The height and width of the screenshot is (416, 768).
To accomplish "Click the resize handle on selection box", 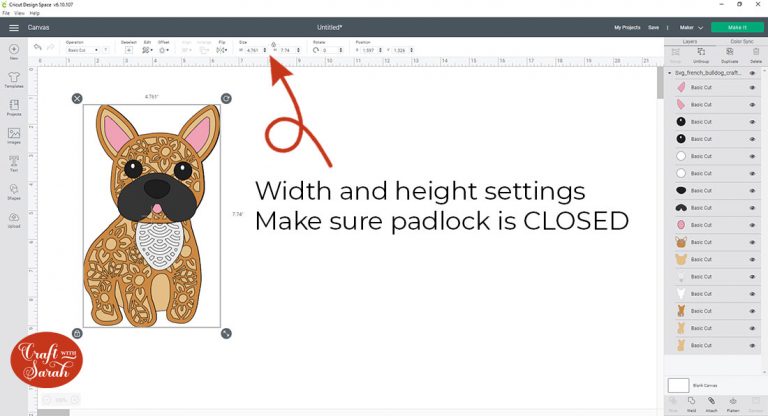I will tap(226, 333).
